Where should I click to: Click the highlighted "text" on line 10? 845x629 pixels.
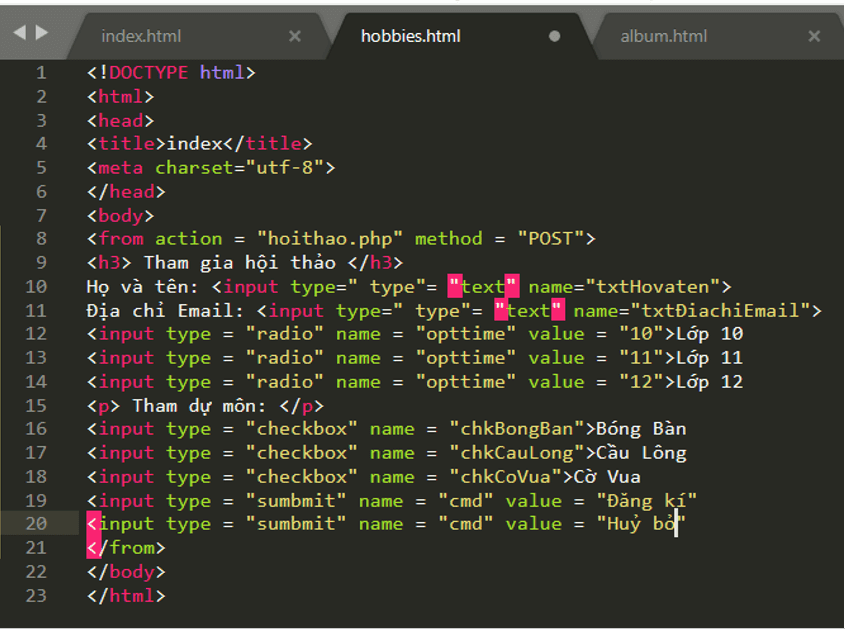coord(483,287)
